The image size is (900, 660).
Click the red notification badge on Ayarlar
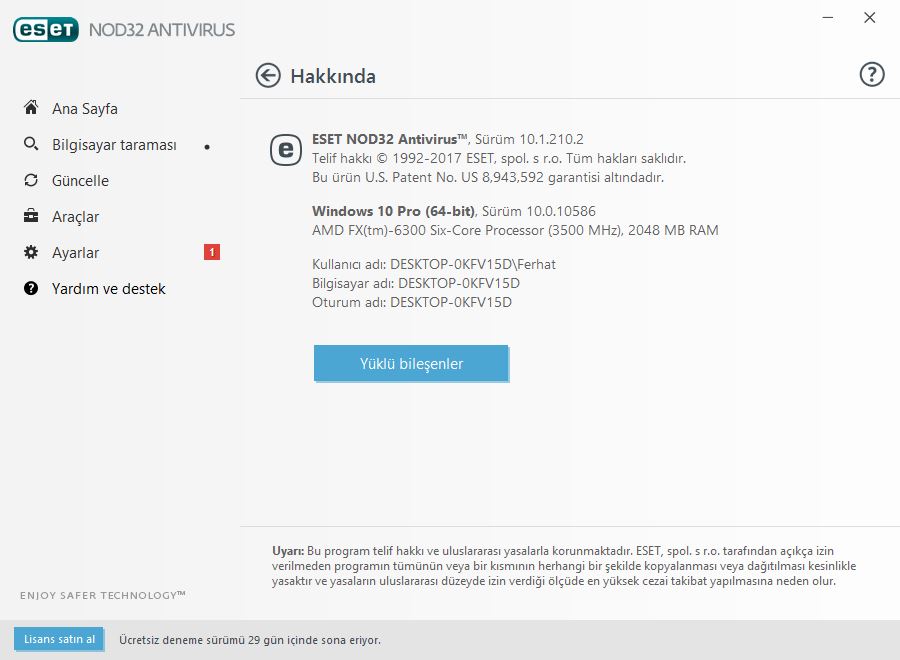(x=212, y=252)
